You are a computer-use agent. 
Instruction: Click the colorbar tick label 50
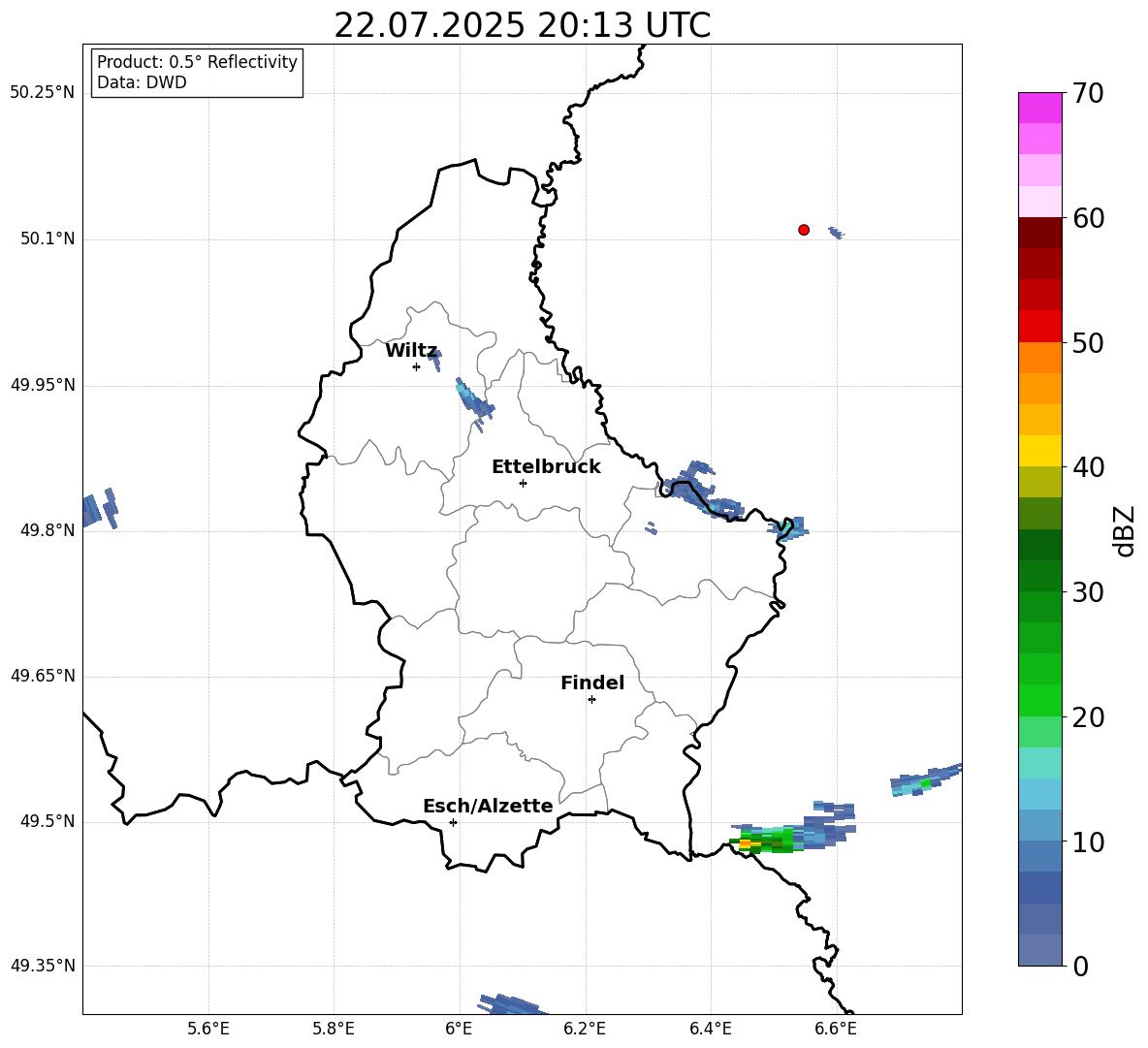click(1089, 343)
